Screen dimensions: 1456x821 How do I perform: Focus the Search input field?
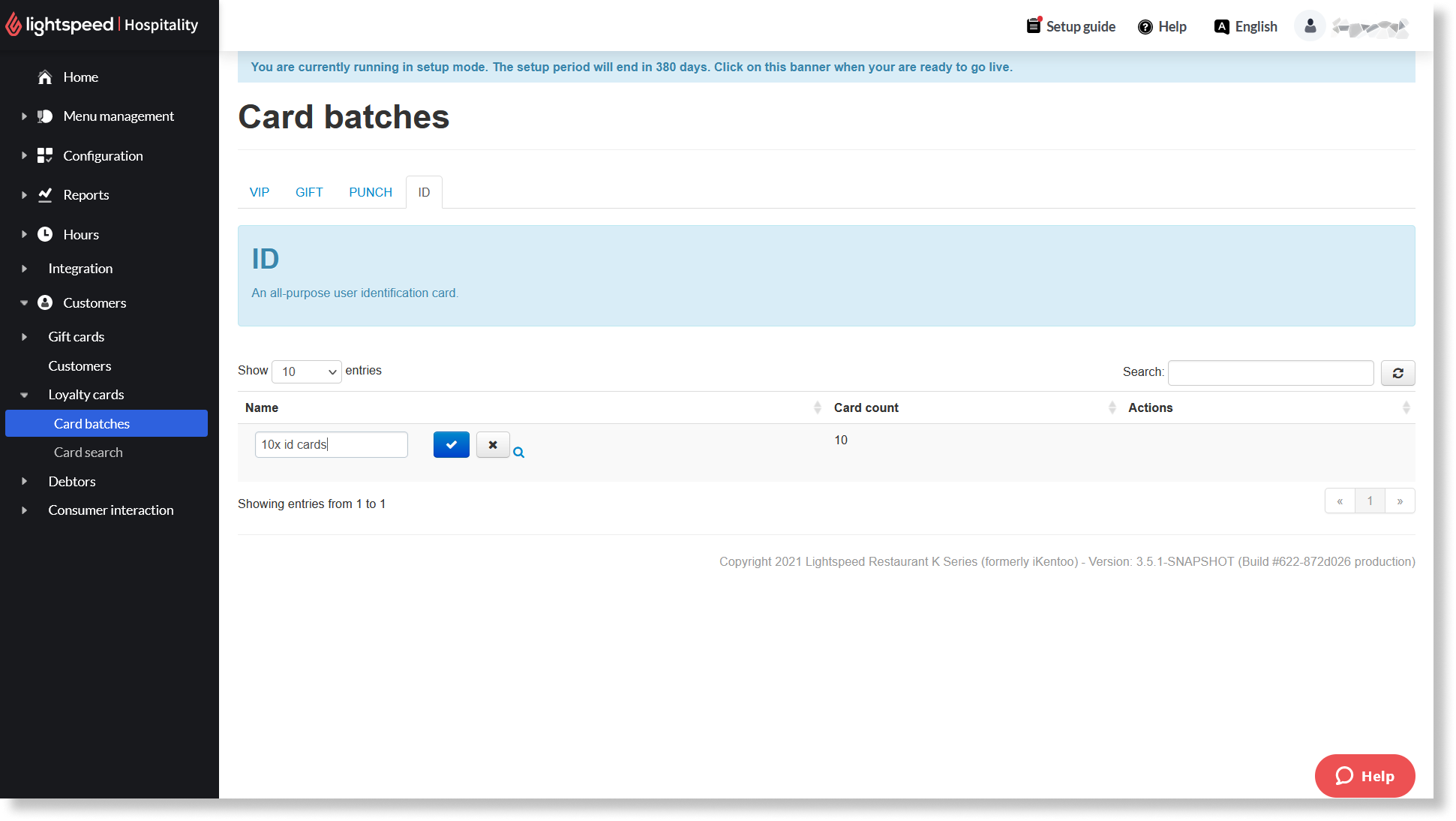click(1271, 373)
